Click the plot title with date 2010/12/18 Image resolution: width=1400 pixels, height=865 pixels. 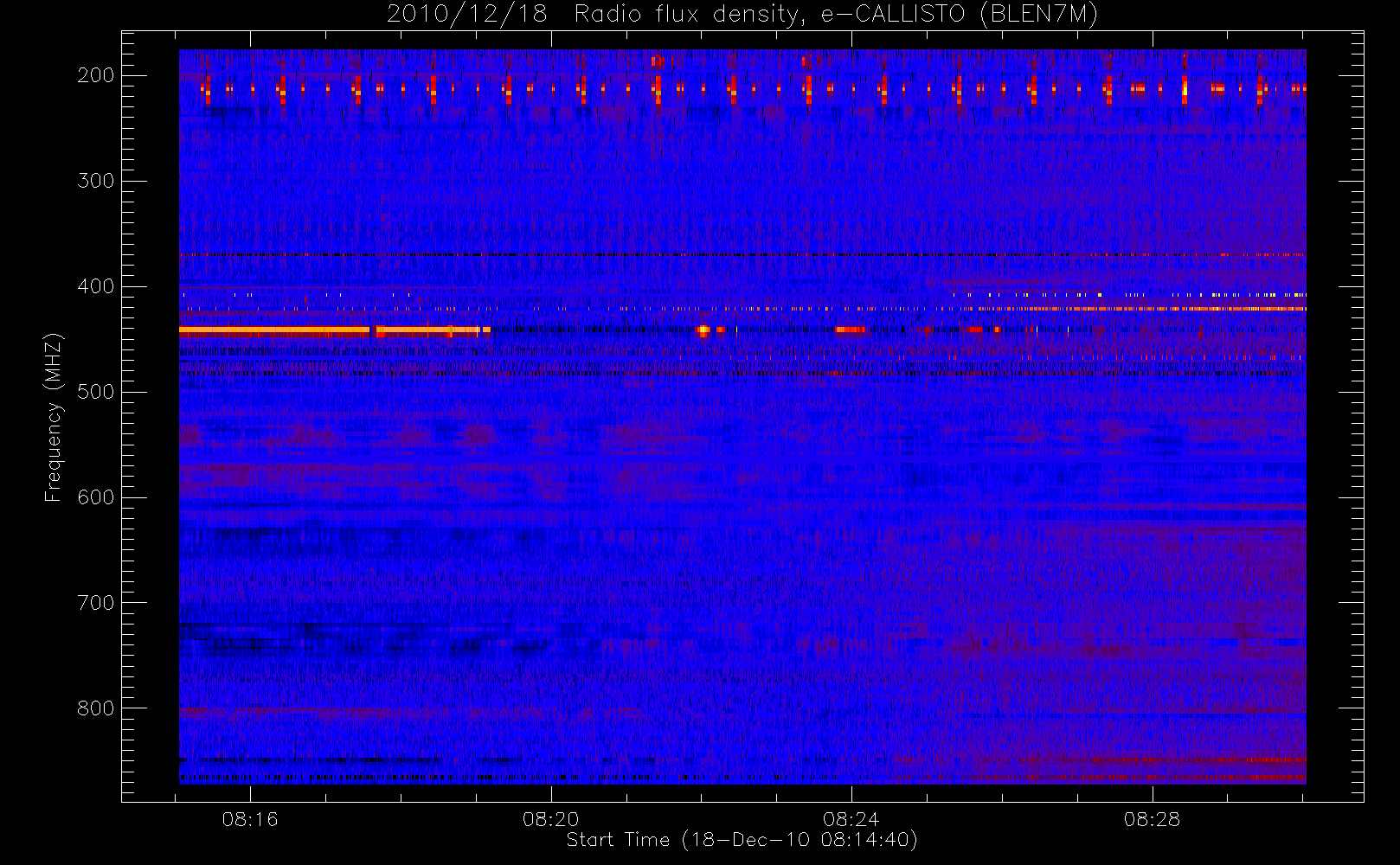click(742, 15)
